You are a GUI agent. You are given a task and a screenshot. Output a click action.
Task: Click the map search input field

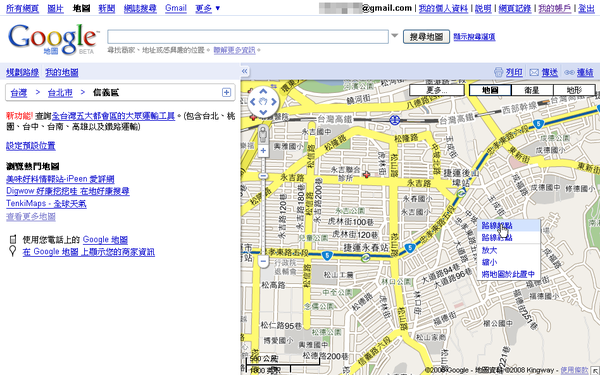248,37
